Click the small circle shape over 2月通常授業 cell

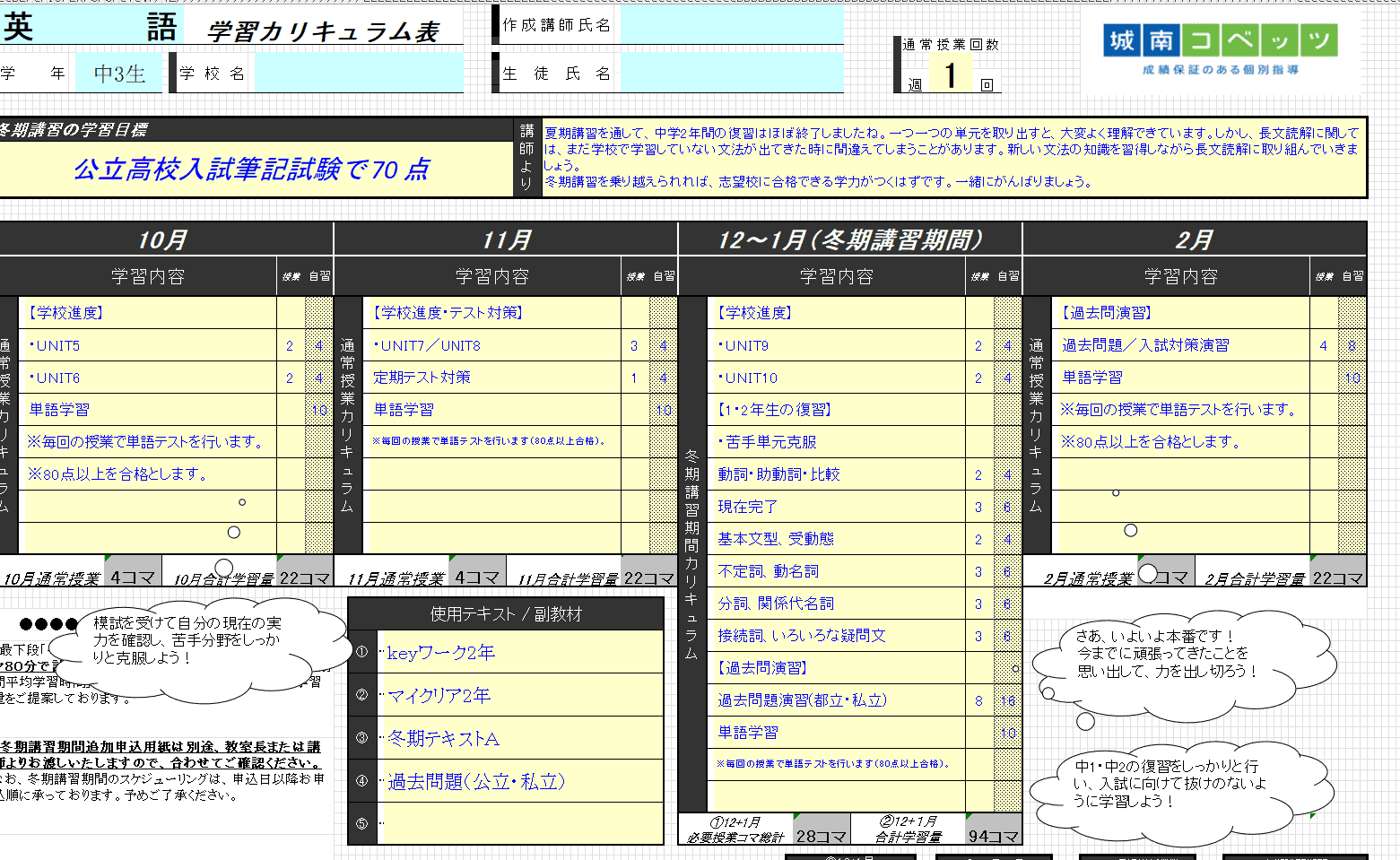[x=1149, y=571]
